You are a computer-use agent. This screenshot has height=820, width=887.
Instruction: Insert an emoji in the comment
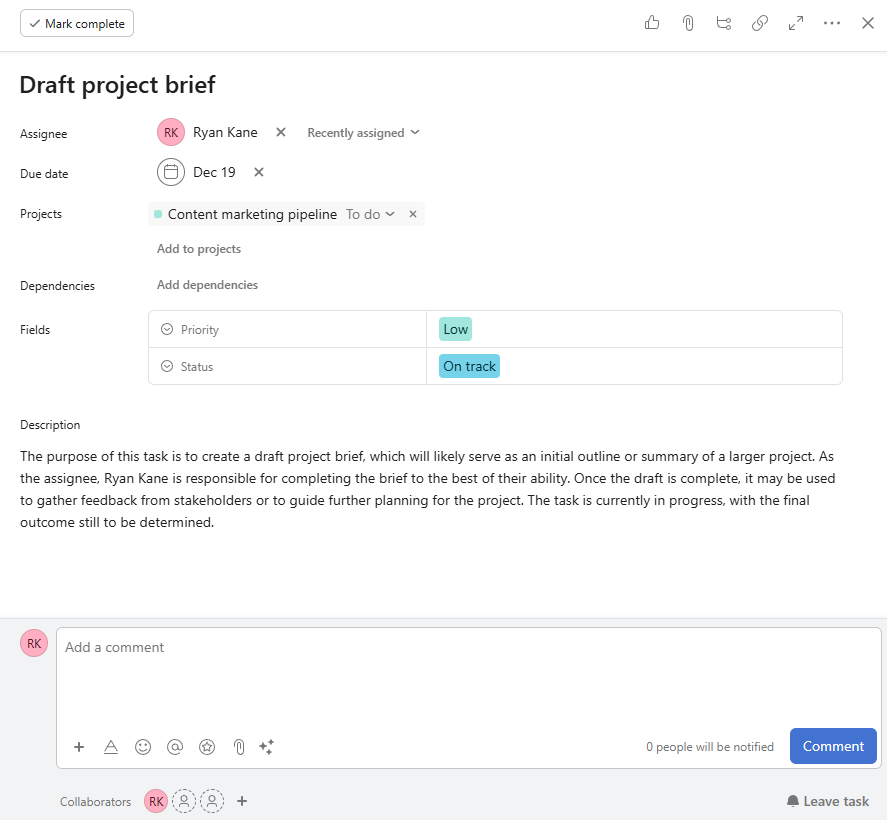(x=143, y=746)
